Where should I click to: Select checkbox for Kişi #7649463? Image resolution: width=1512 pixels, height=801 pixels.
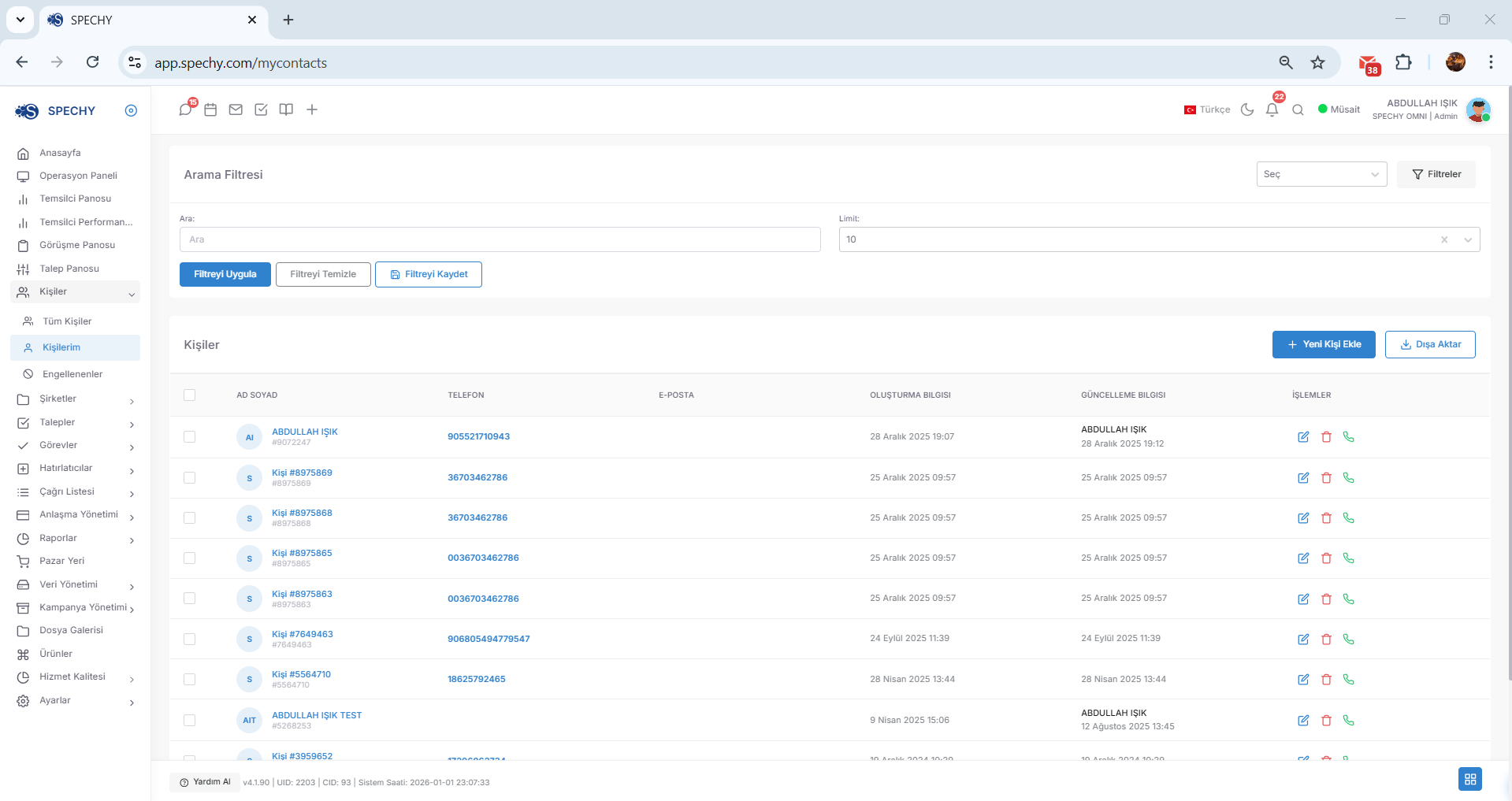pyautogui.click(x=189, y=639)
